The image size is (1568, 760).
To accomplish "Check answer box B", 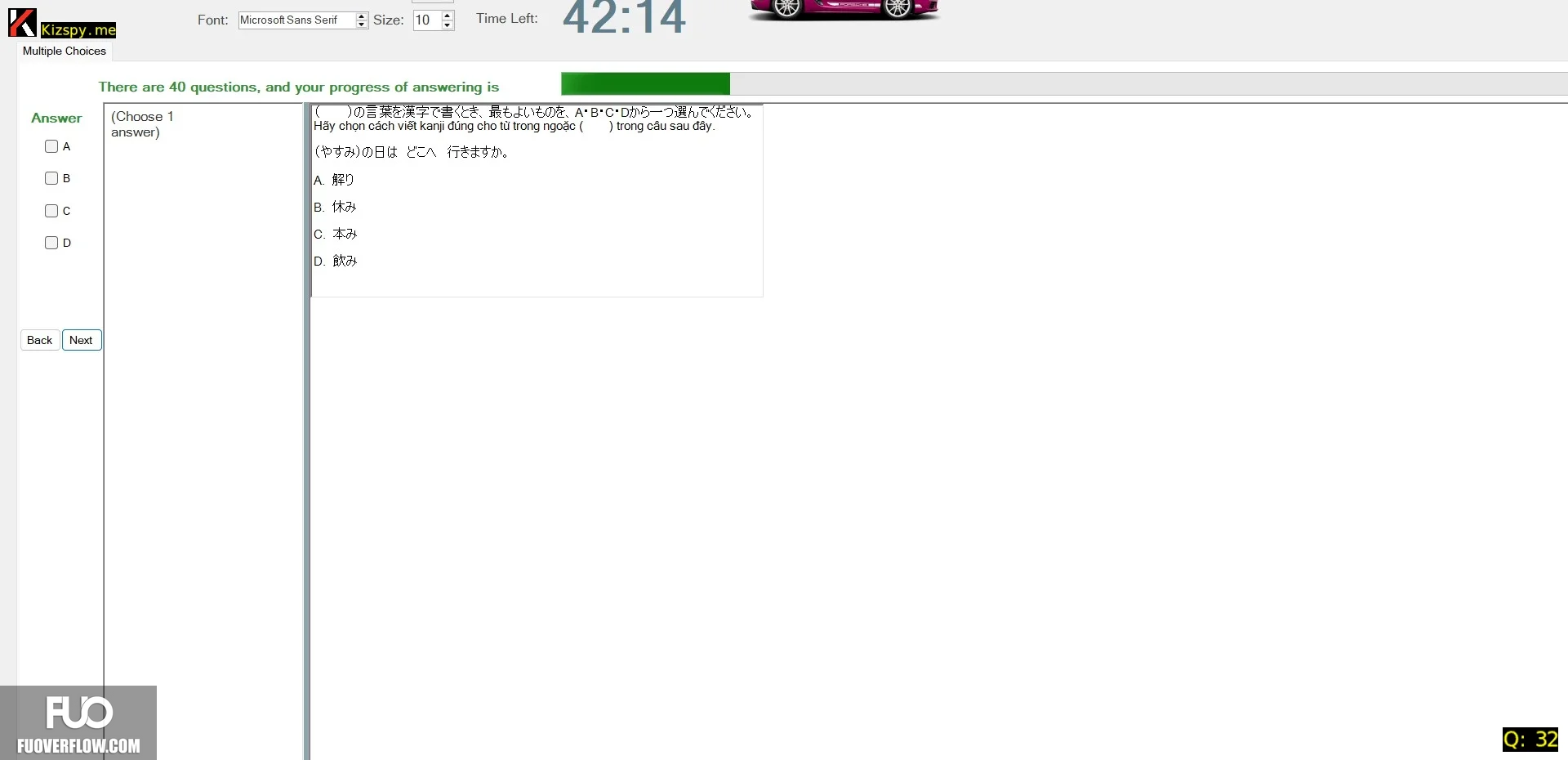I will (51, 178).
